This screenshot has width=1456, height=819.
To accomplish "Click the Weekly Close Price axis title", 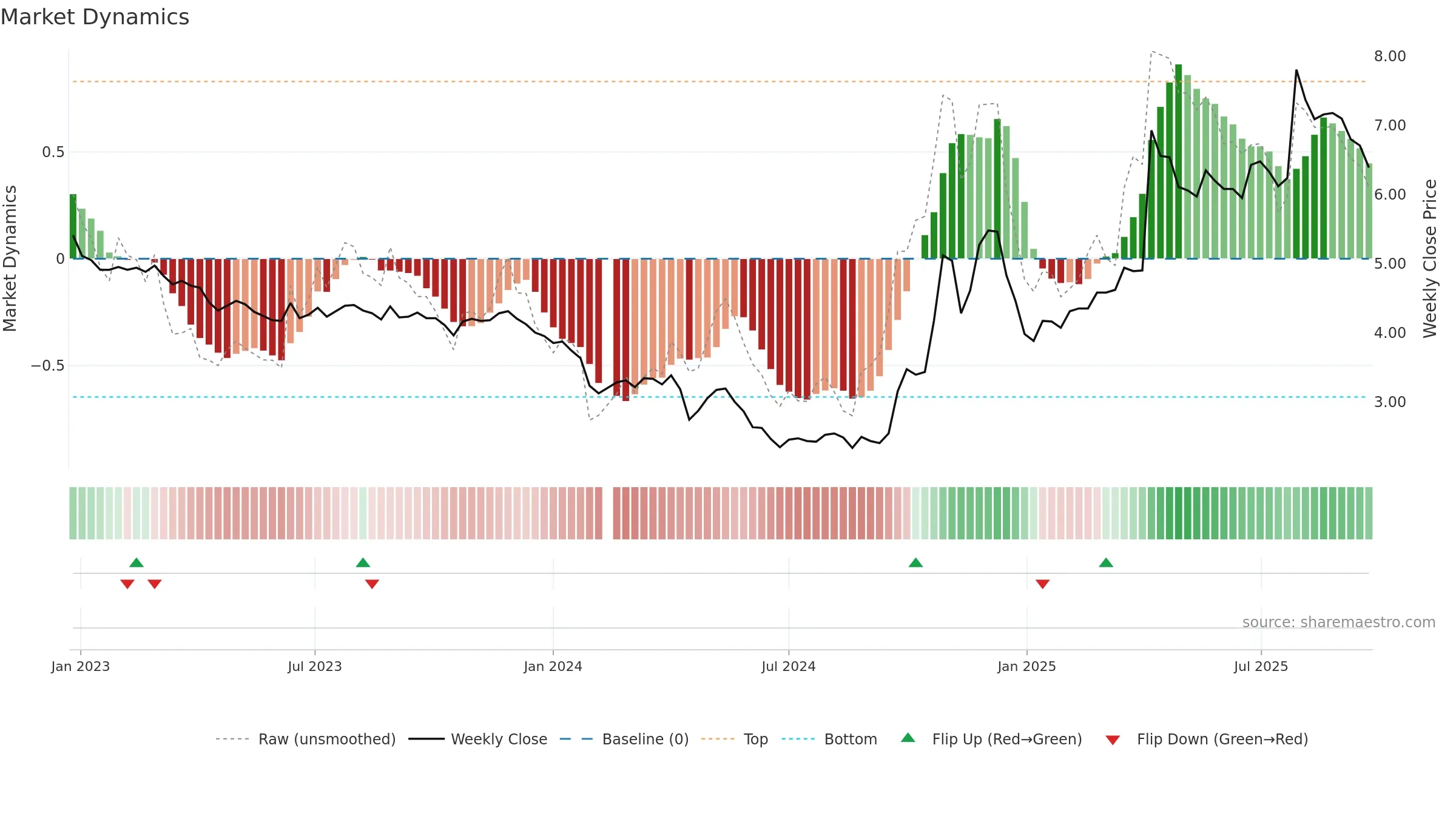I will (x=1430, y=258).
